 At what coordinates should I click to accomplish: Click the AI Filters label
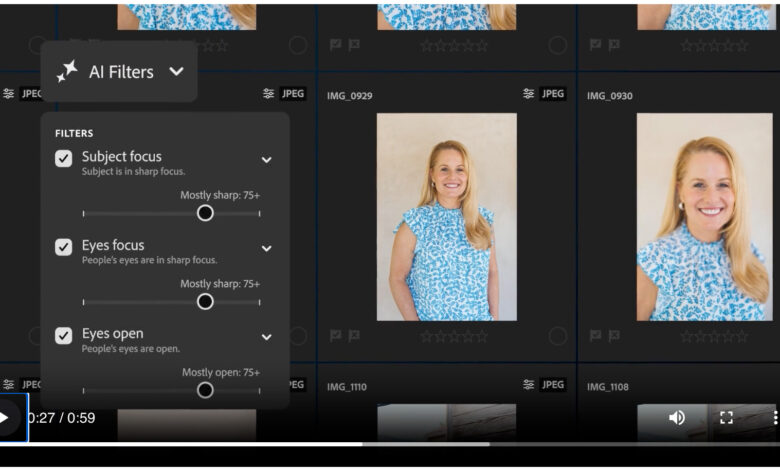pos(121,72)
